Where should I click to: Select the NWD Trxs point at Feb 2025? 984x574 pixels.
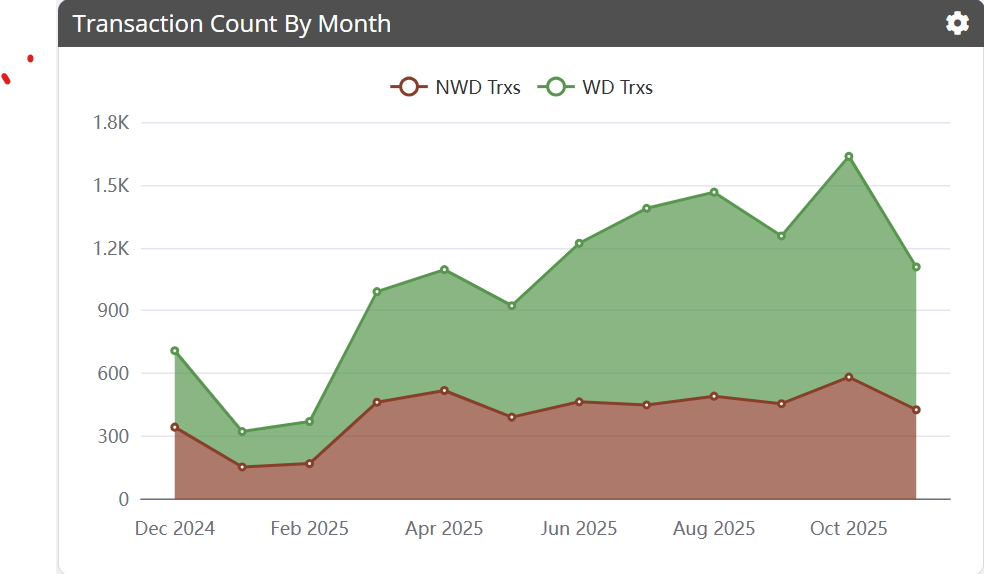pos(309,464)
